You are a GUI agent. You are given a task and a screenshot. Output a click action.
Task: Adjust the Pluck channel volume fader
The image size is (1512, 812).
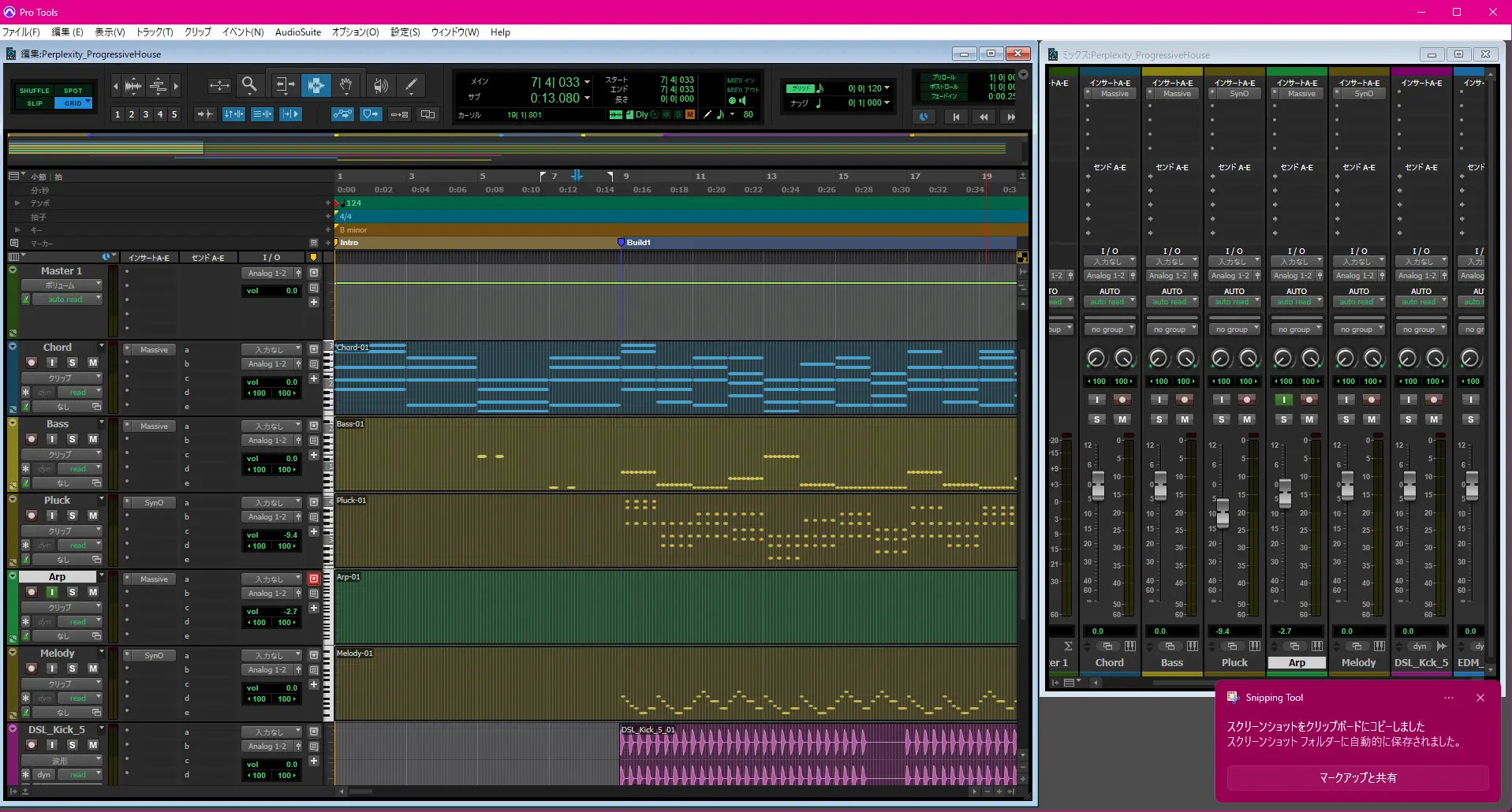[x=1223, y=512]
